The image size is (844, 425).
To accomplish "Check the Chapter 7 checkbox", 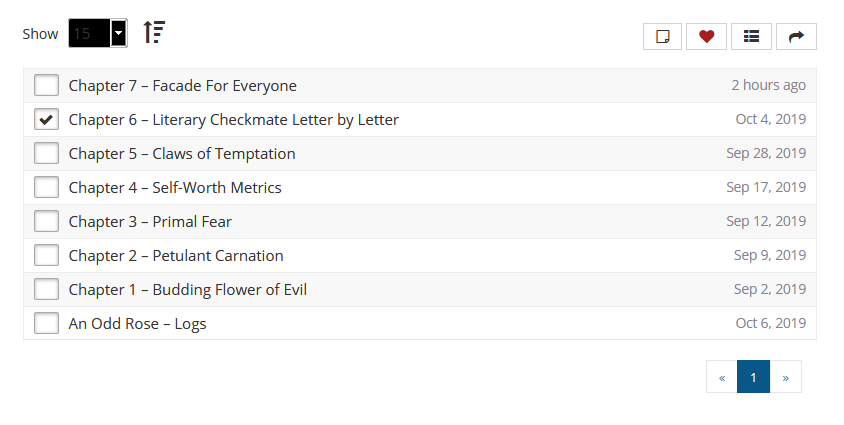I will pyautogui.click(x=46, y=86).
